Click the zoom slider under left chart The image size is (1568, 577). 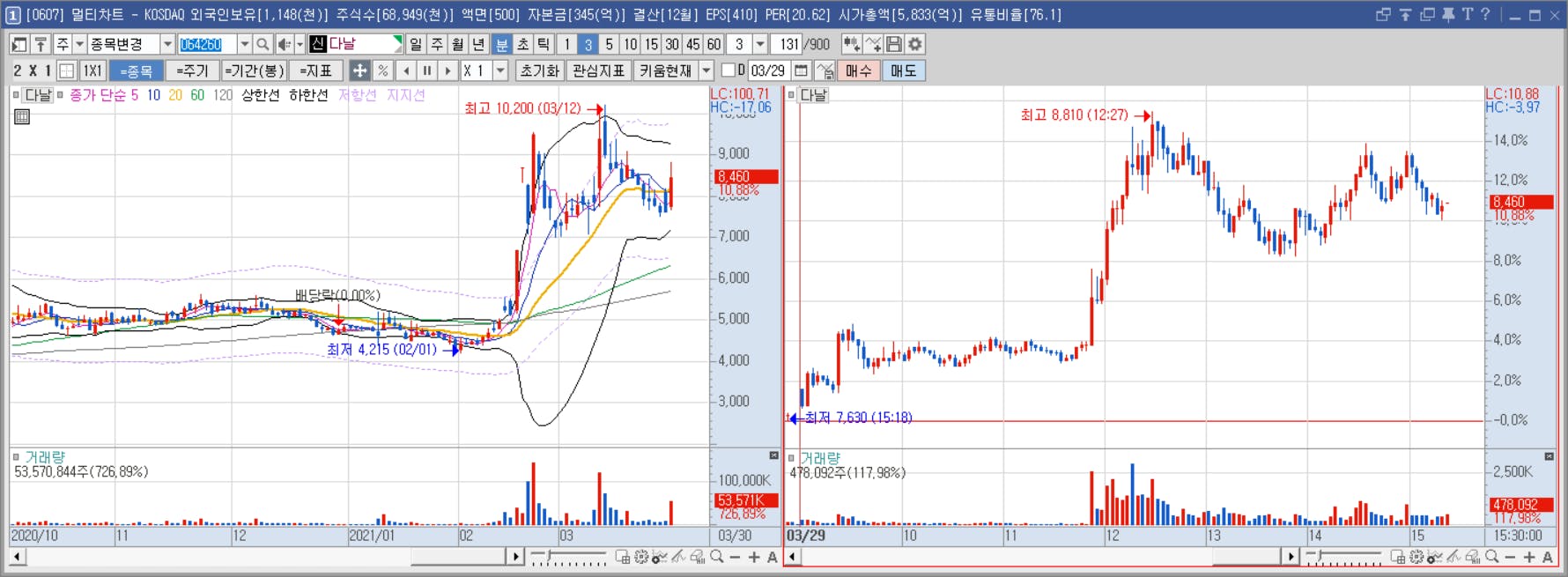pyautogui.click(x=568, y=557)
